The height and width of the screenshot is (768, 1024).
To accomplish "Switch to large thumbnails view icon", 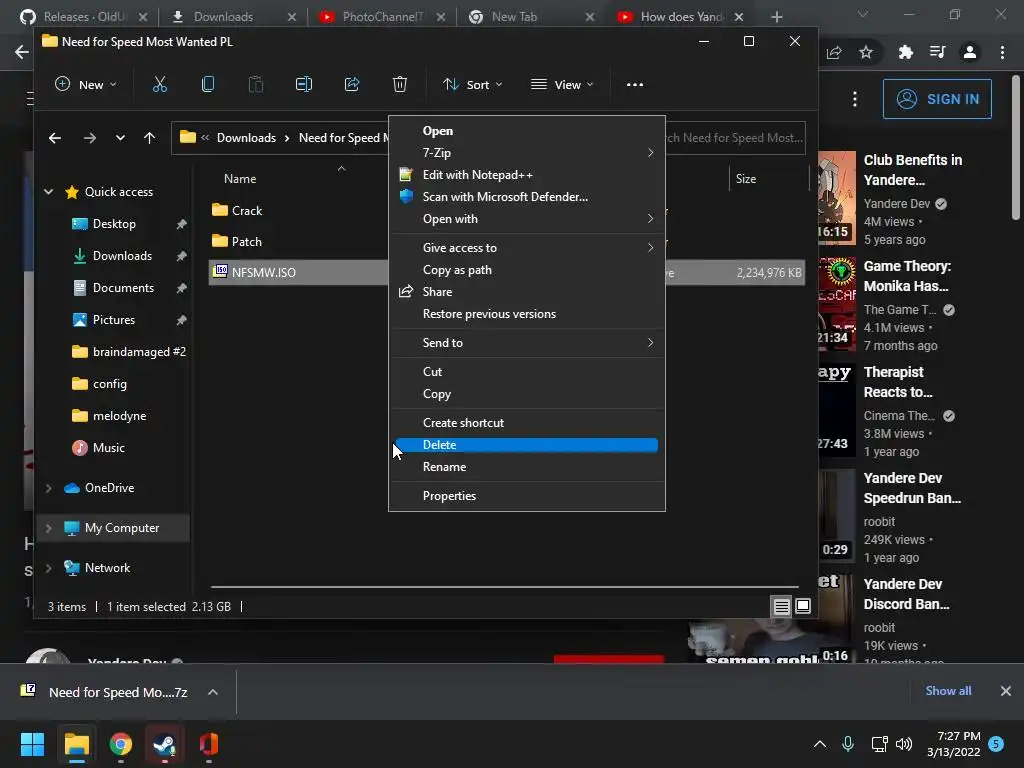I will click(x=803, y=607).
